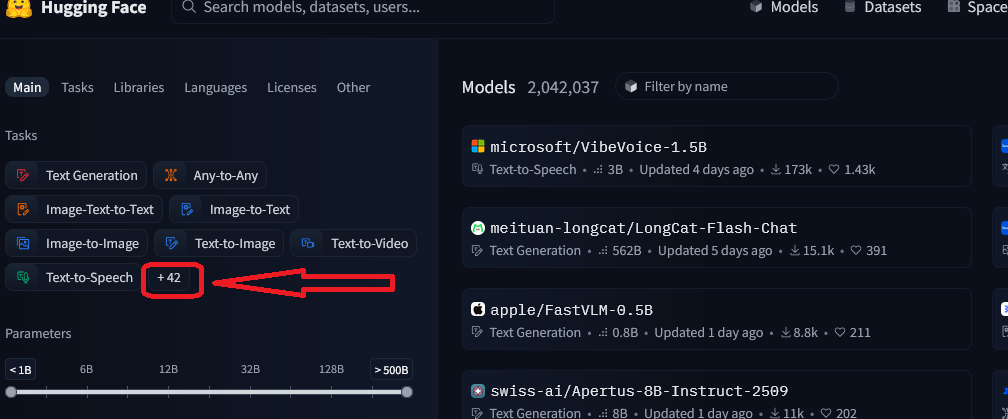This screenshot has width=1008, height=419.
Task: Expand the +42 more tasks button
Action: point(168,278)
